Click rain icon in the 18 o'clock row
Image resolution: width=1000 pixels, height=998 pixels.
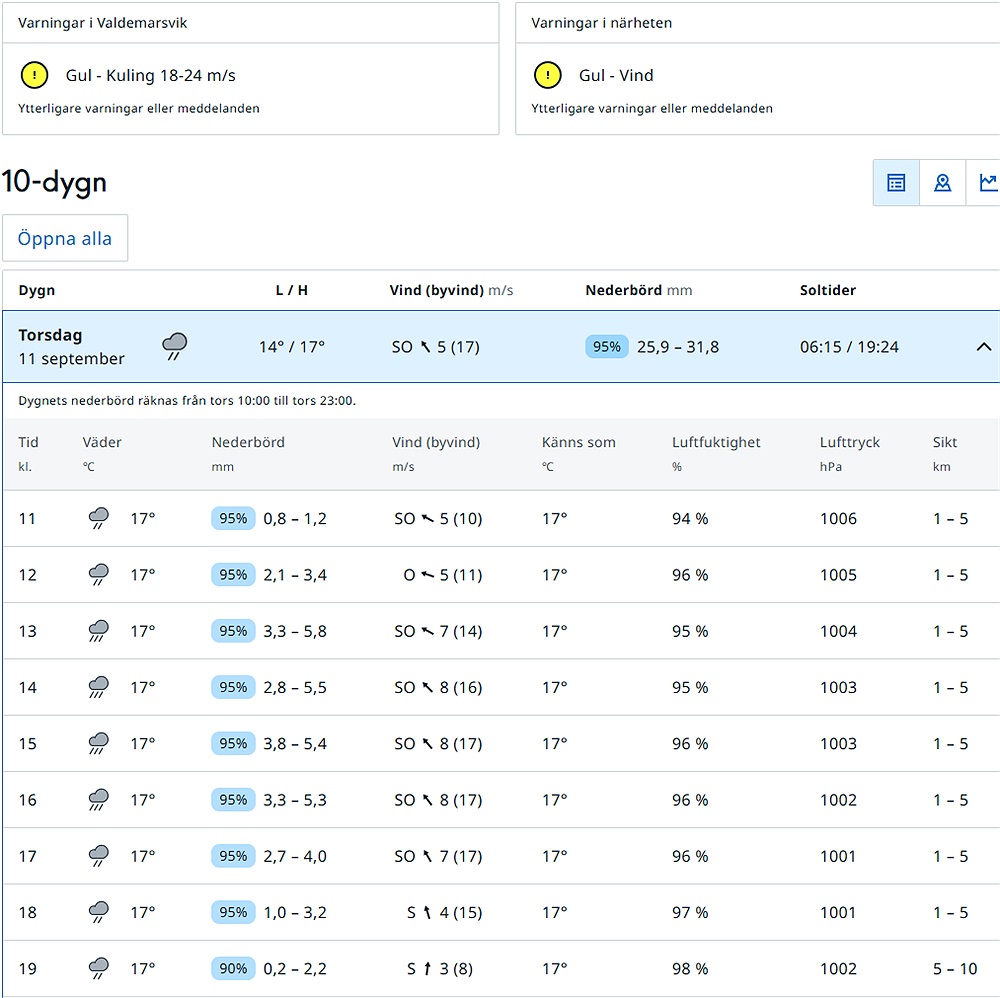(x=98, y=912)
